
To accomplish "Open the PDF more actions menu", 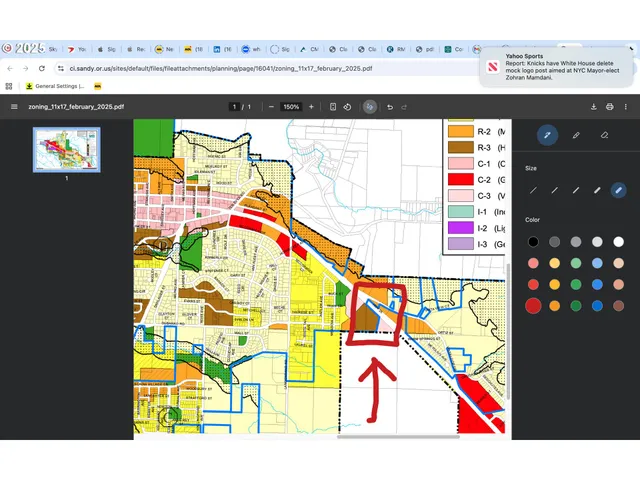I will coord(625,106).
